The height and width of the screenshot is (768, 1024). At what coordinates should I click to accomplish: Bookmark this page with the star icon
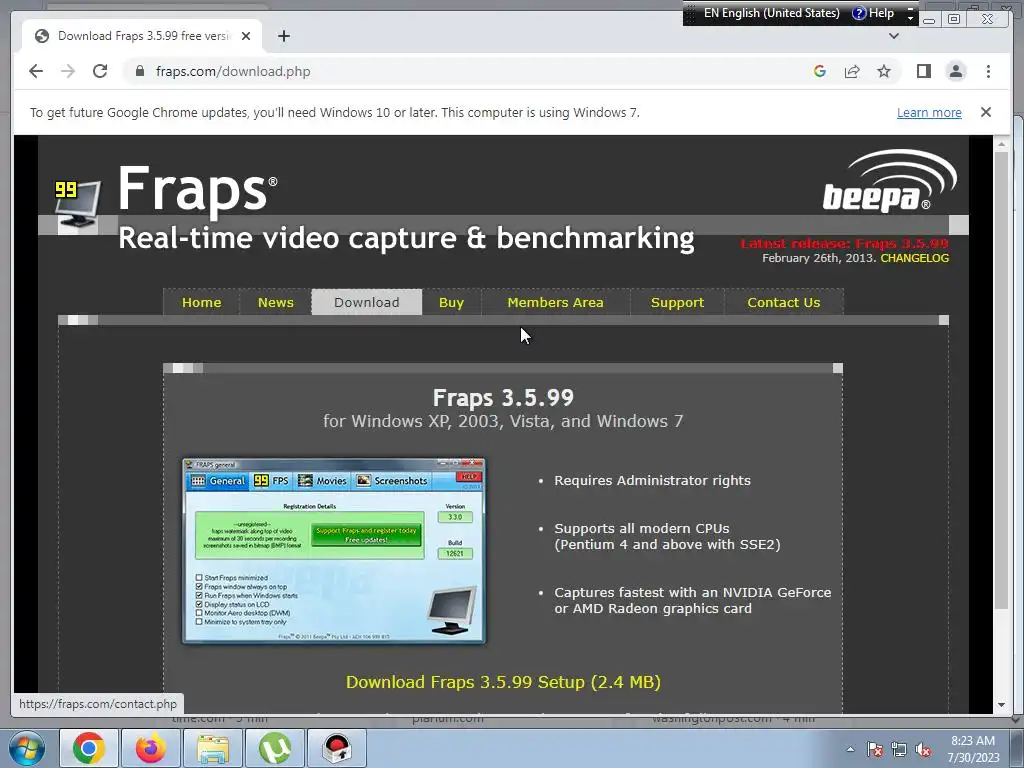pyautogui.click(x=884, y=71)
